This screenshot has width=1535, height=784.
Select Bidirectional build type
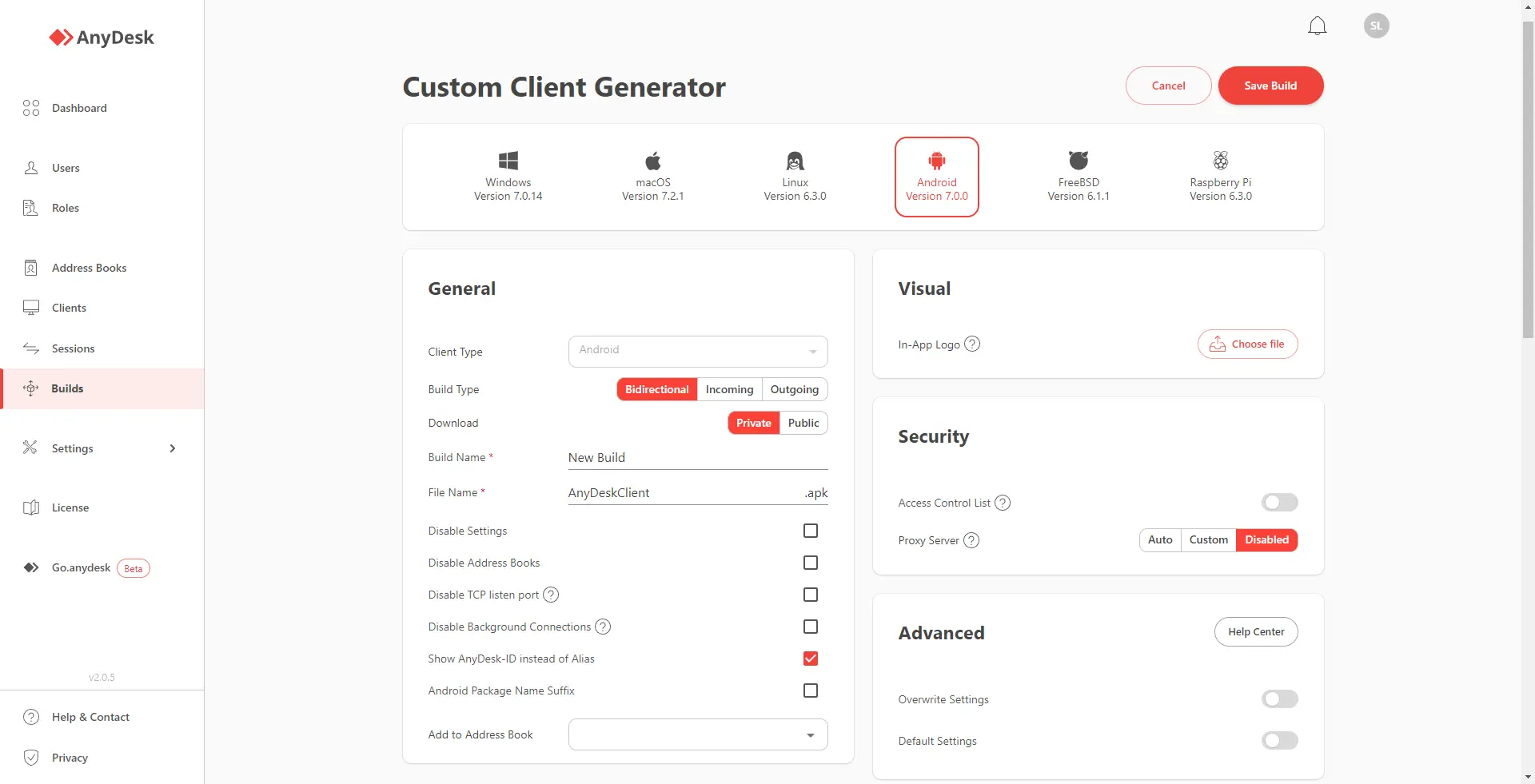[657, 389]
